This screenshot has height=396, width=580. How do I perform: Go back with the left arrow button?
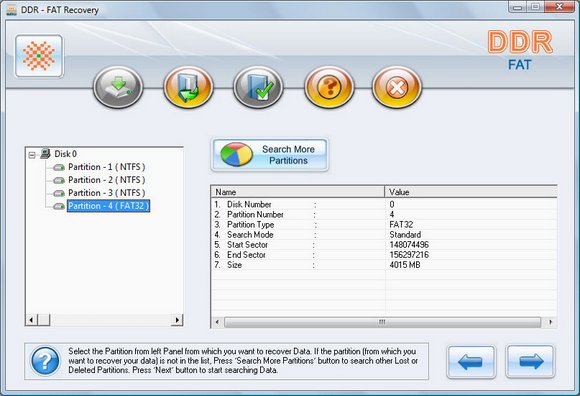(471, 362)
